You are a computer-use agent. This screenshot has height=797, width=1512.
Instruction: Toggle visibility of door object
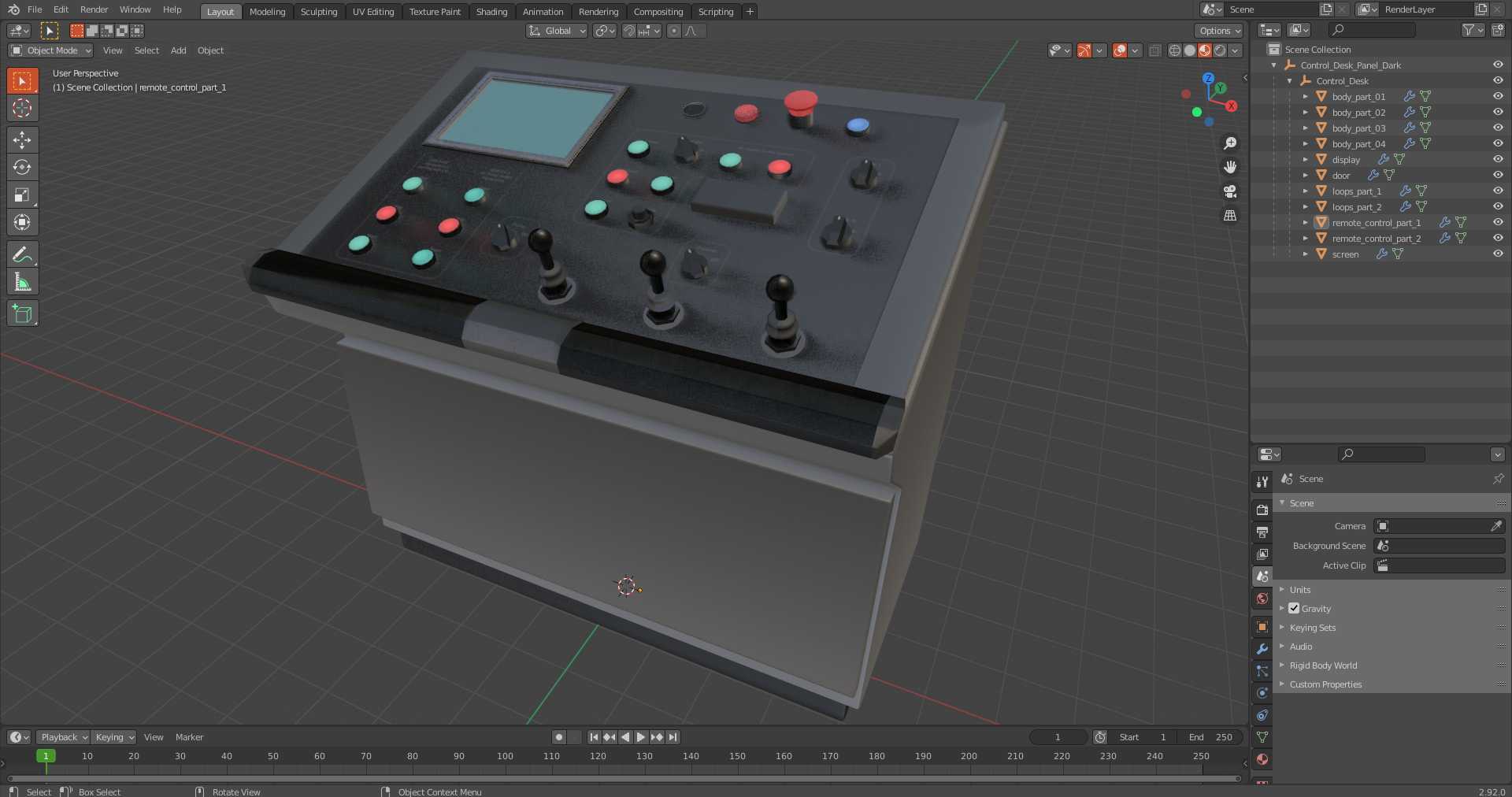[x=1498, y=175]
